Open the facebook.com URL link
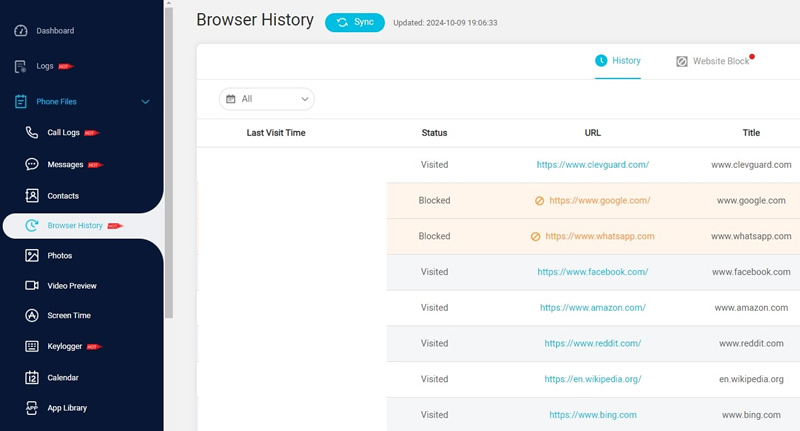 592,272
